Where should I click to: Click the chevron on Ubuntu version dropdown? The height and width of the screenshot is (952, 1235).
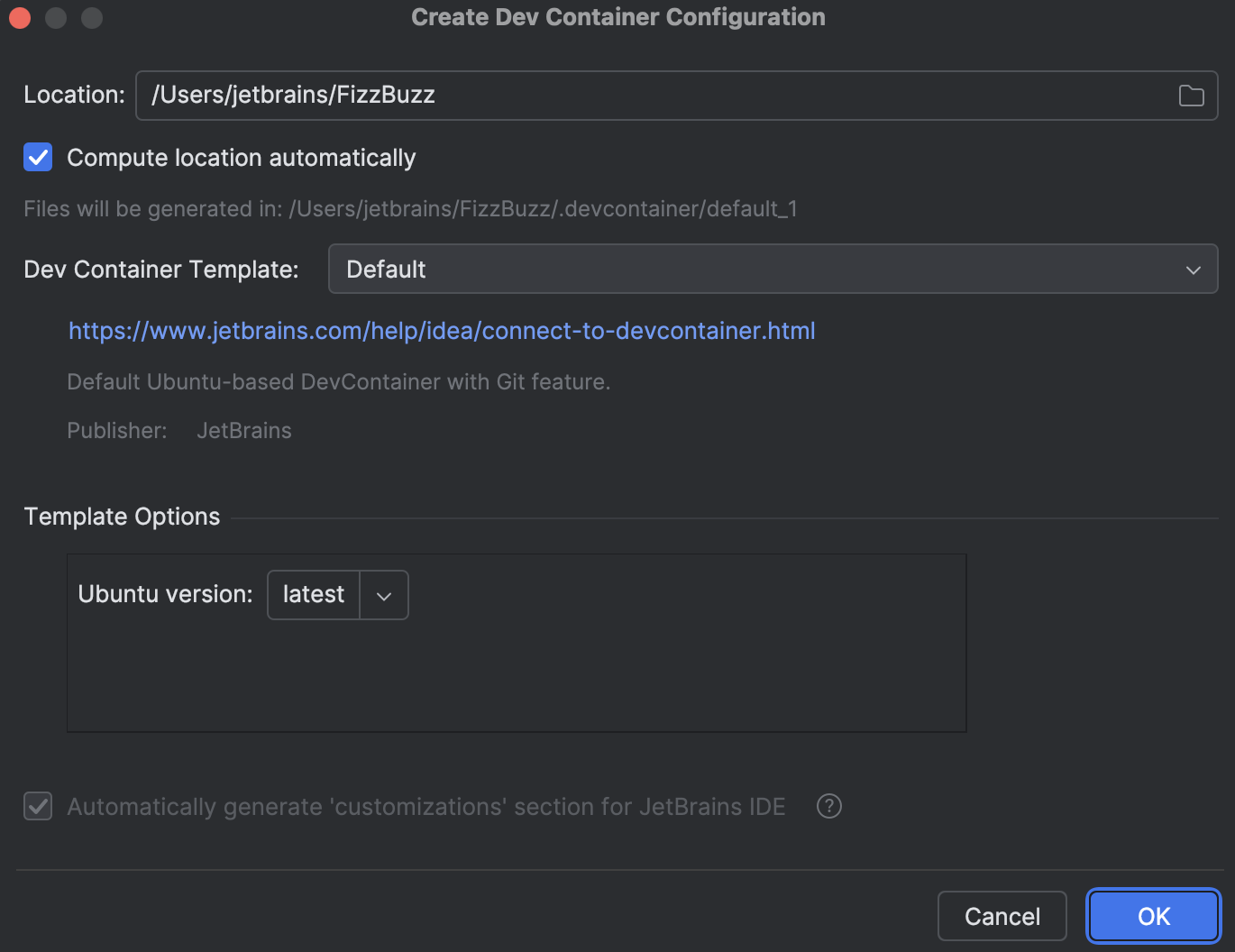click(x=385, y=595)
